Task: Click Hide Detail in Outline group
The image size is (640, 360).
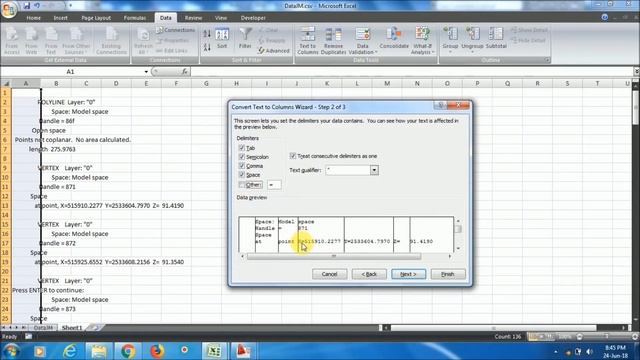Action: point(528,40)
